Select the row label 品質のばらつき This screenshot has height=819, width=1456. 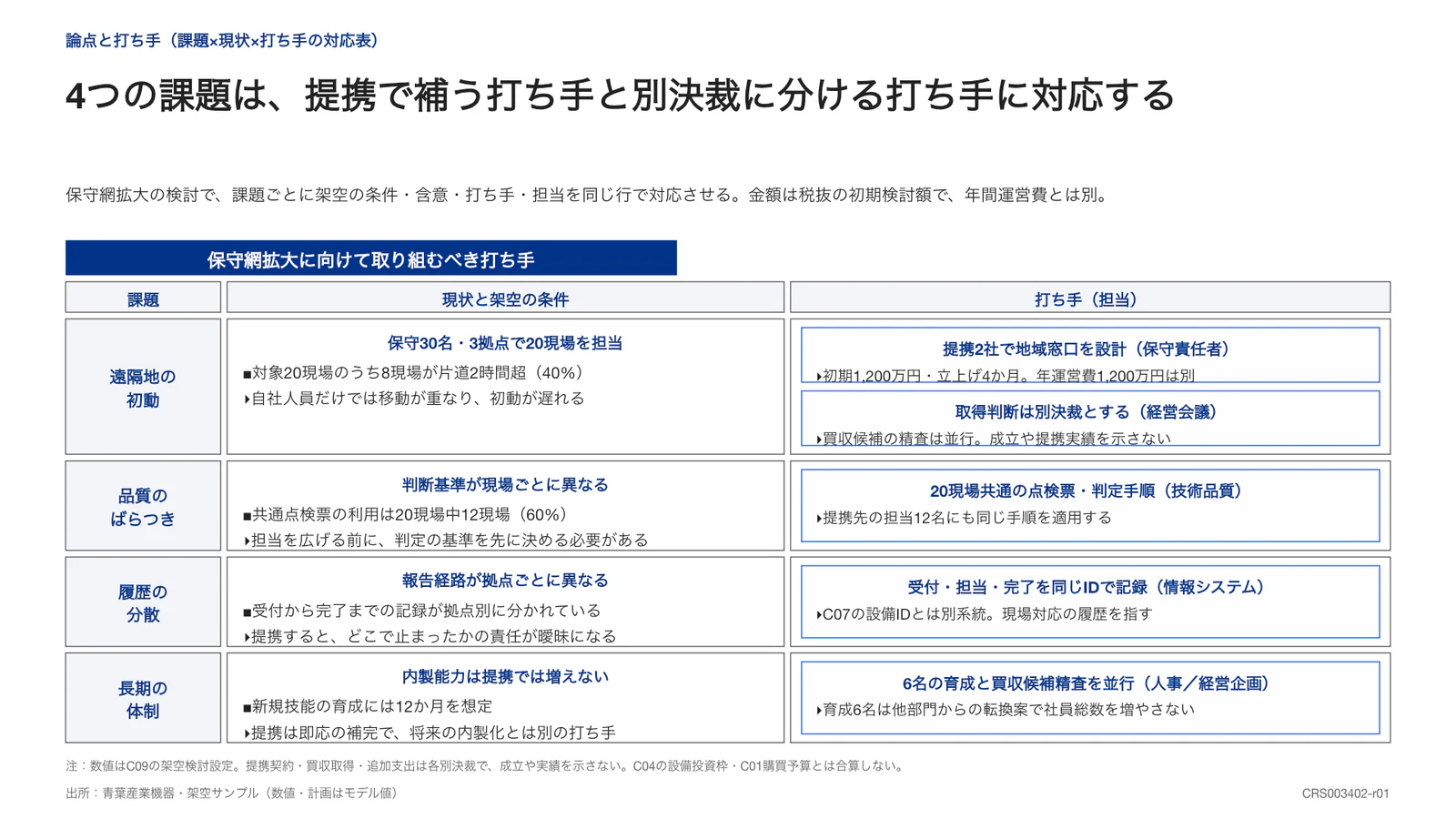[143, 507]
